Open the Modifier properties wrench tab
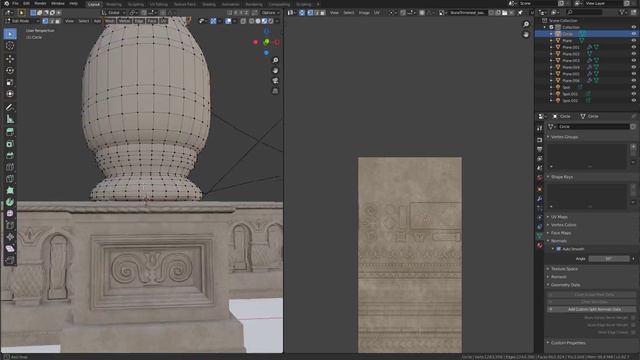 pyautogui.click(x=540, y=198)
